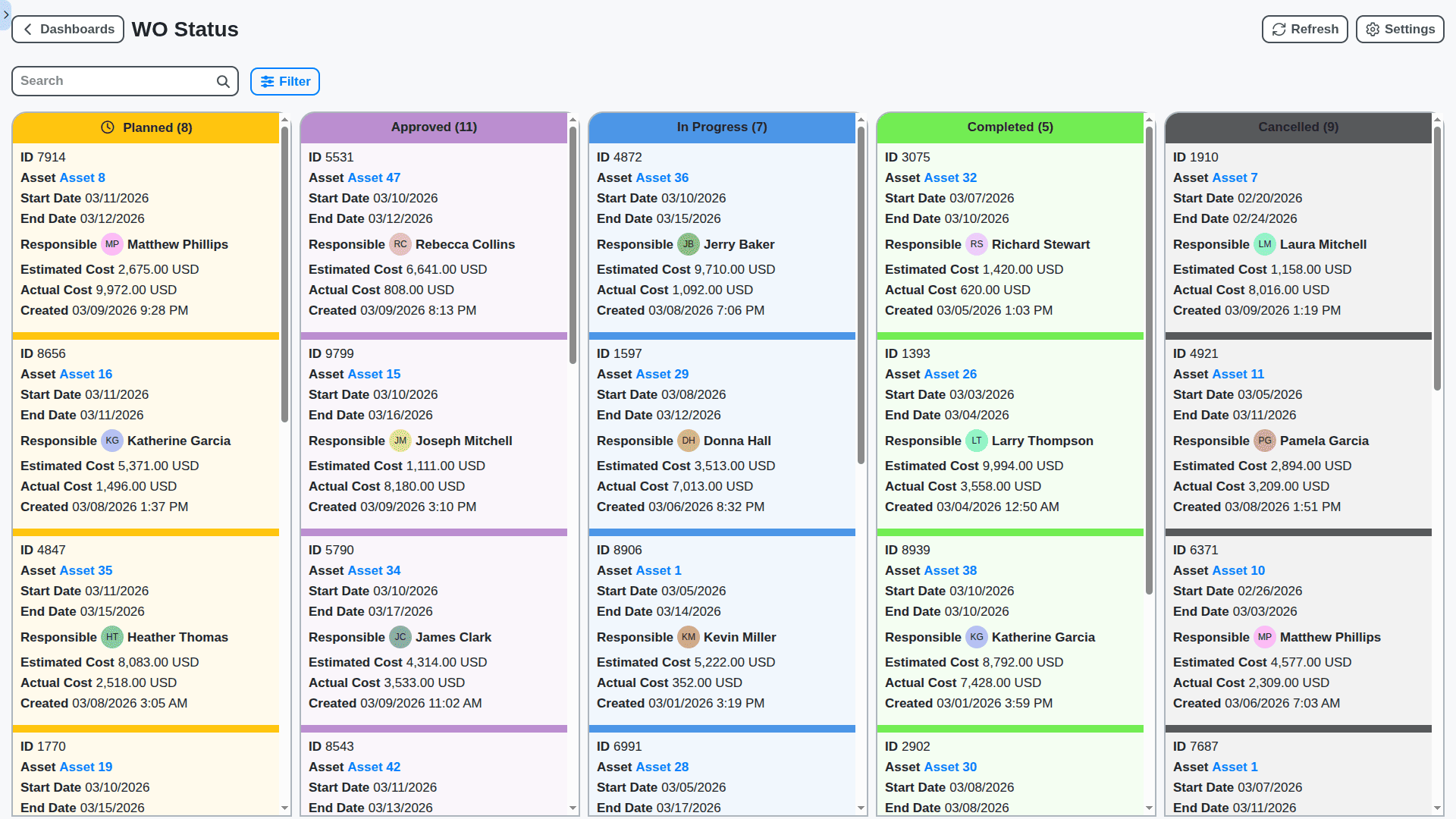The image size is (1456, 819).
Task: Click the magnifier icon in the search bar
Action: tap(222, 80)
